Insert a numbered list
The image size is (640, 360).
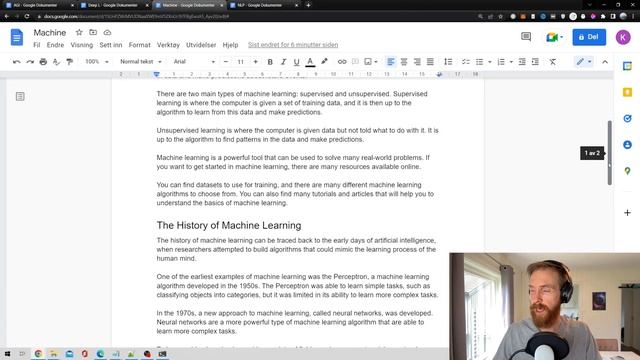[501, 62]
